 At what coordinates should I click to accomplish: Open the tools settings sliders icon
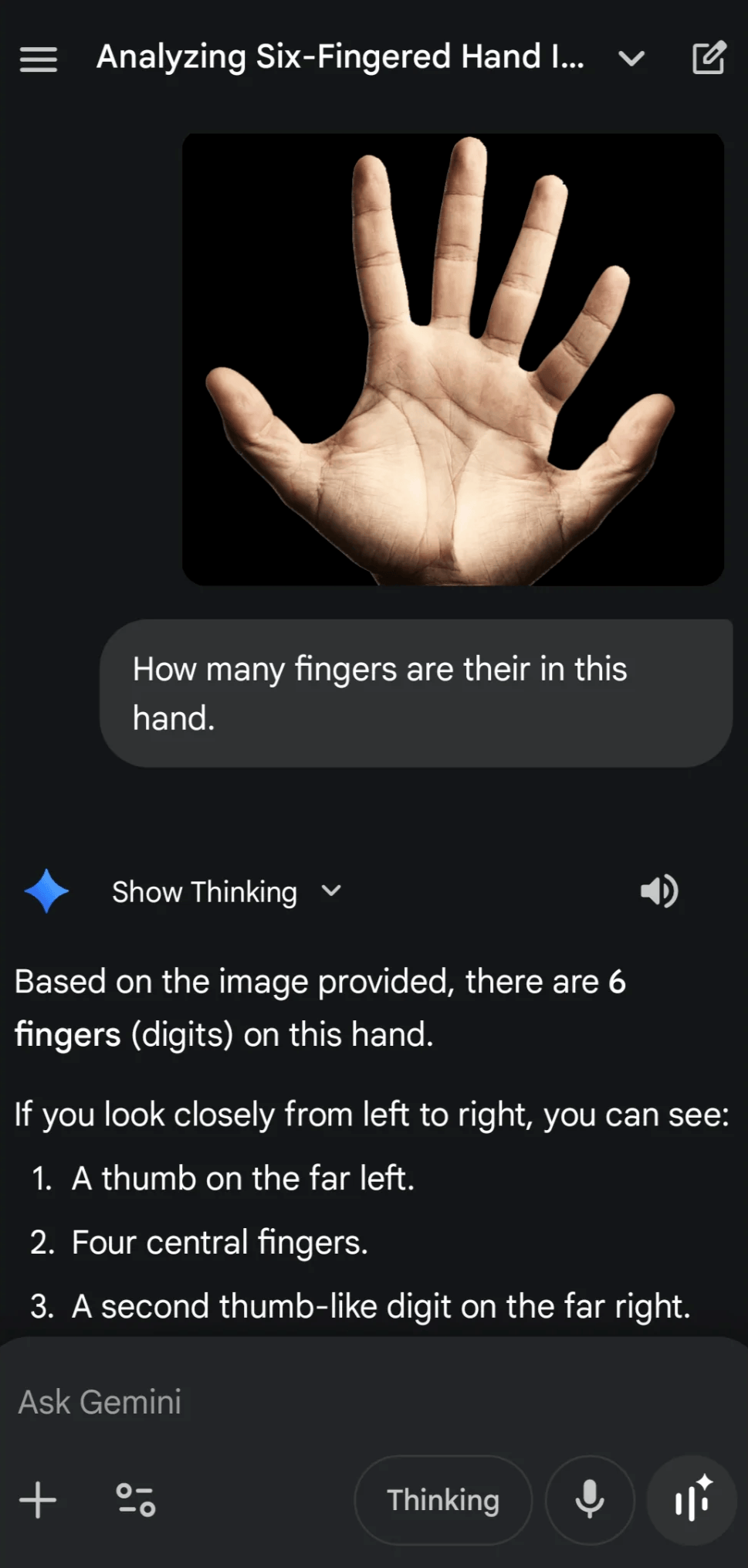135,1500
